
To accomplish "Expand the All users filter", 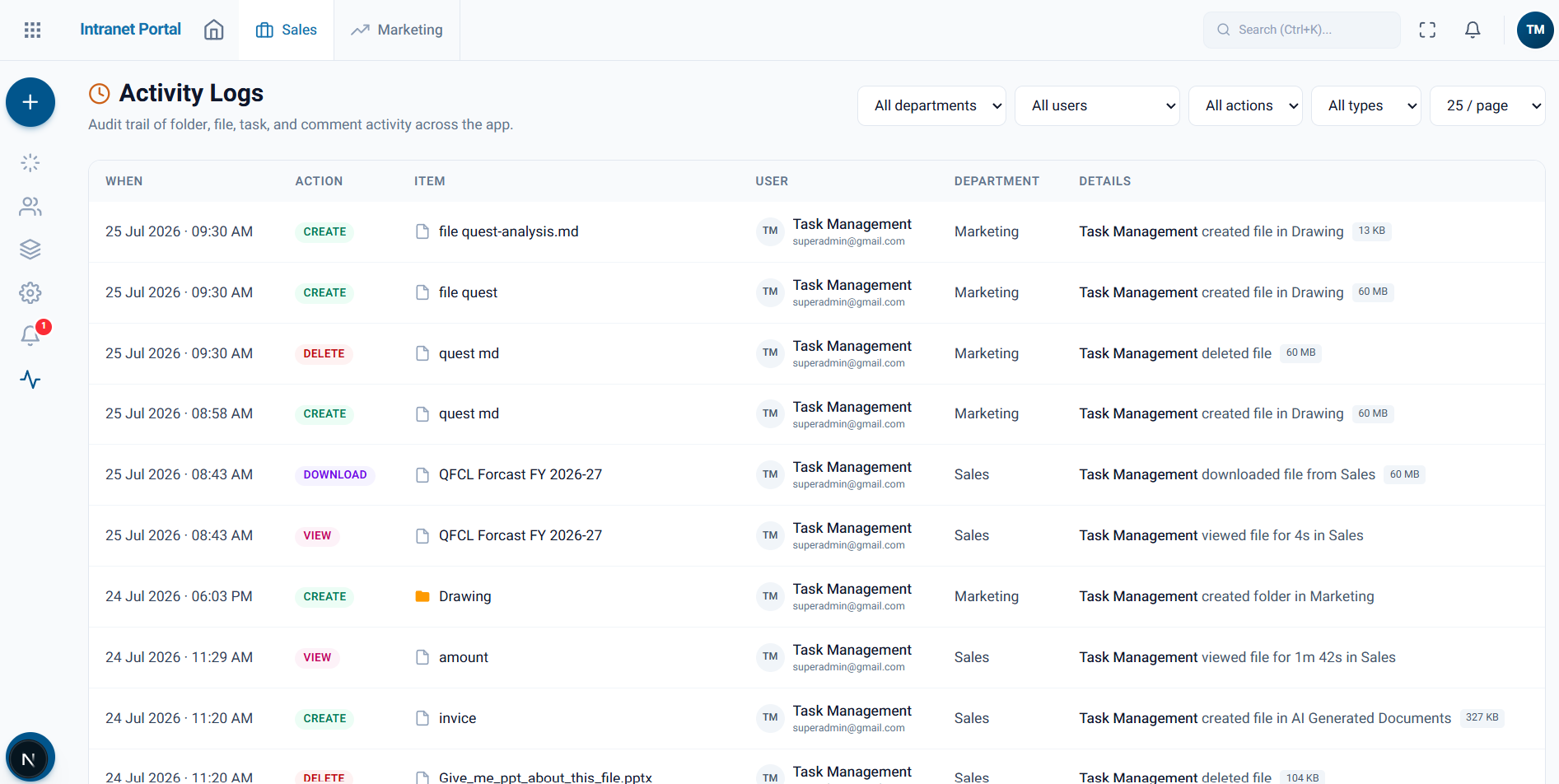I will (x=1097, y=105).
